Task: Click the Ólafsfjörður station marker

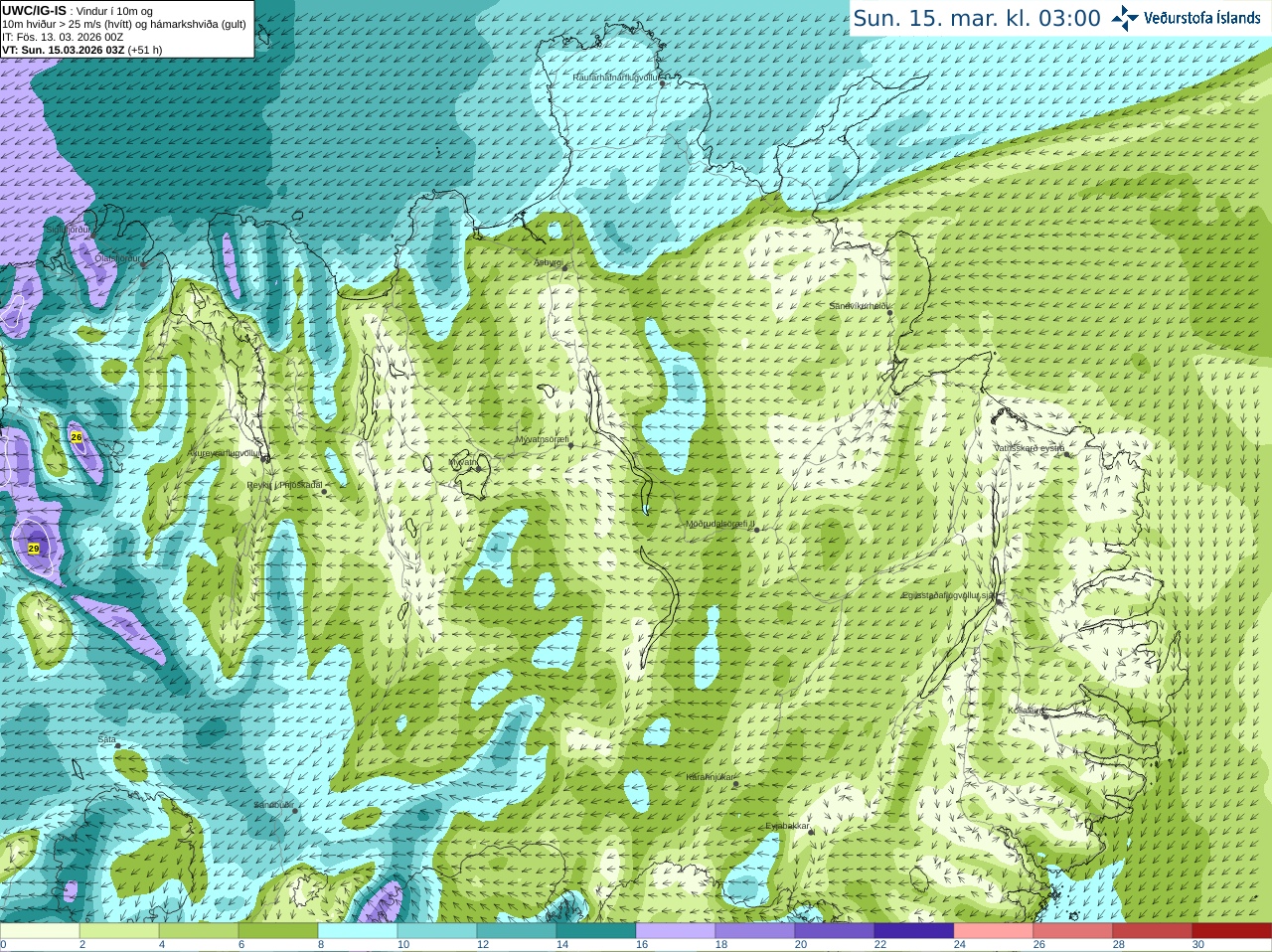Action: tap(143, 264)
